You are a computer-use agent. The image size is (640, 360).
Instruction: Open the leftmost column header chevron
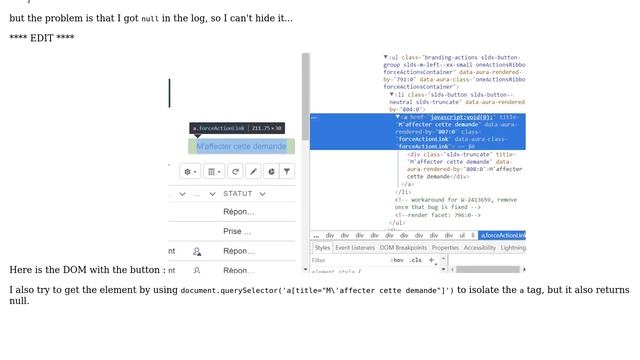[182, 194]
